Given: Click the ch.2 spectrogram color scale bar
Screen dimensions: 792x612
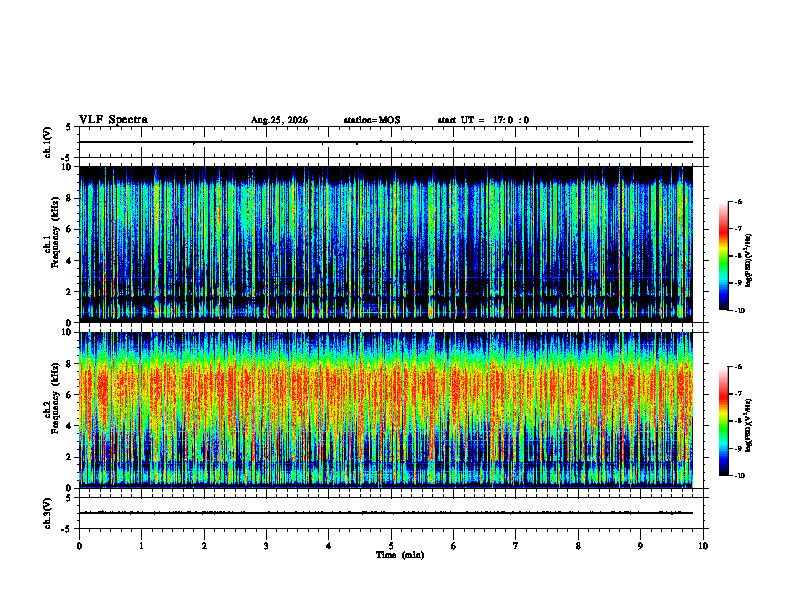Looking at the screenshot, I should click(723, 421).
